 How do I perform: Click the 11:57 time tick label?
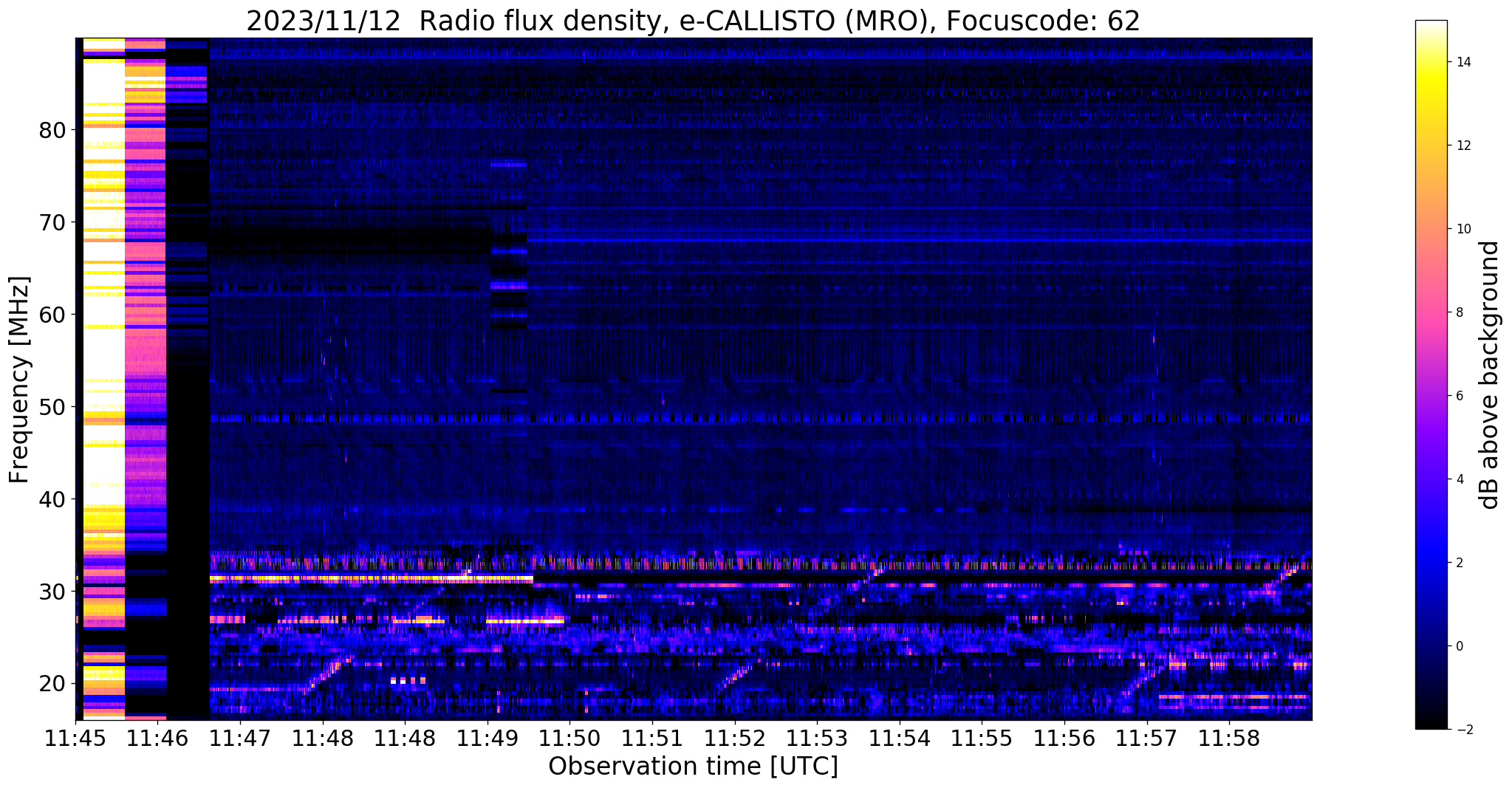point(1146,739)
